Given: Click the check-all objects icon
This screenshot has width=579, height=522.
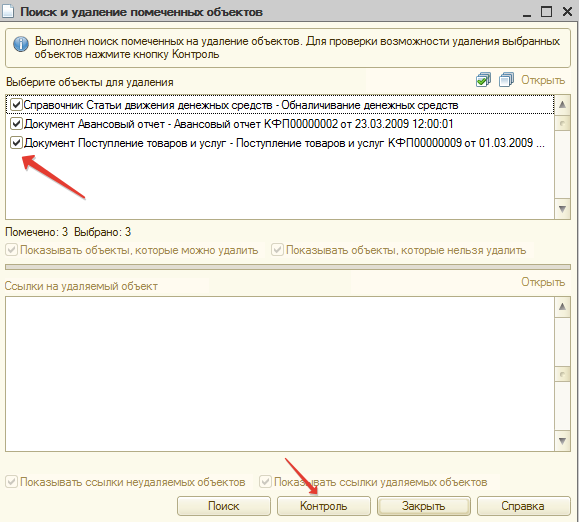Looking at the screenshot, I should pyautogui.click(x=483, y=79).
